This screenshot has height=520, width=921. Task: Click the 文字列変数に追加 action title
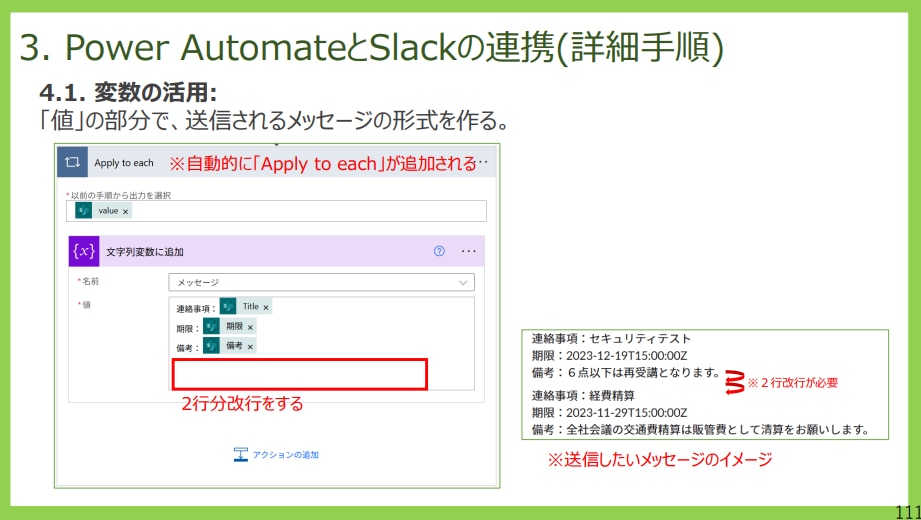145,252
